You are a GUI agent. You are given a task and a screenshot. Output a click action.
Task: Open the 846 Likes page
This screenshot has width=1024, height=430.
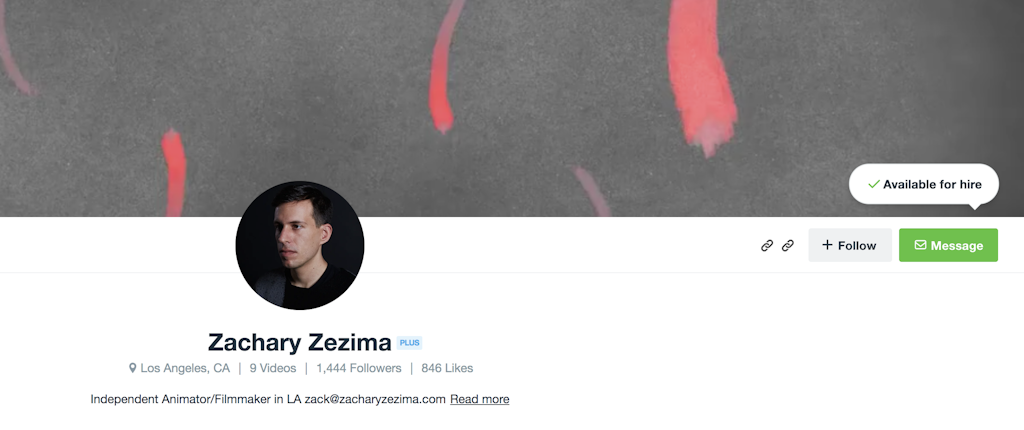pos(447,368)
